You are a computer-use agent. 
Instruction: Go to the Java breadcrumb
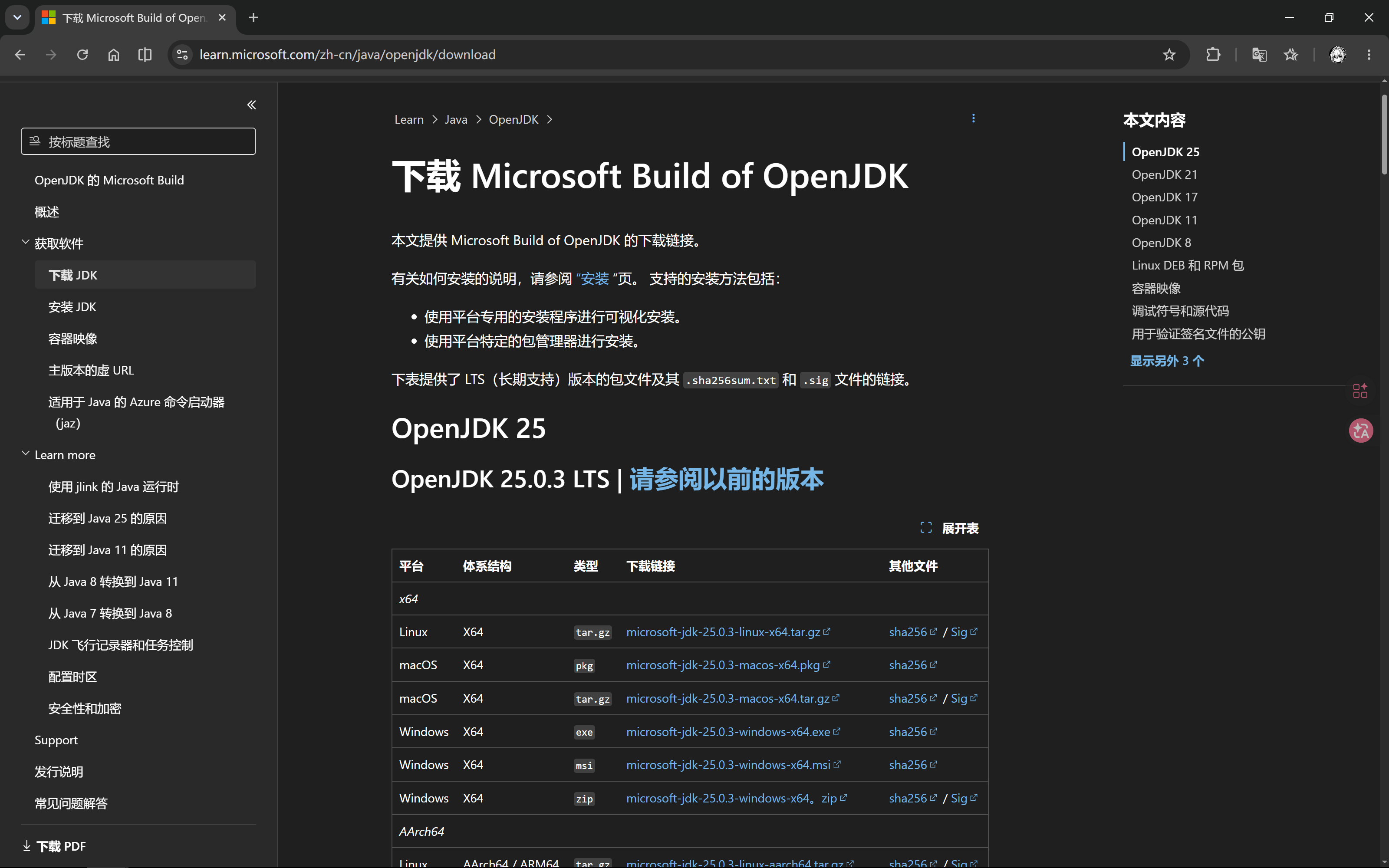coord(456,119)
